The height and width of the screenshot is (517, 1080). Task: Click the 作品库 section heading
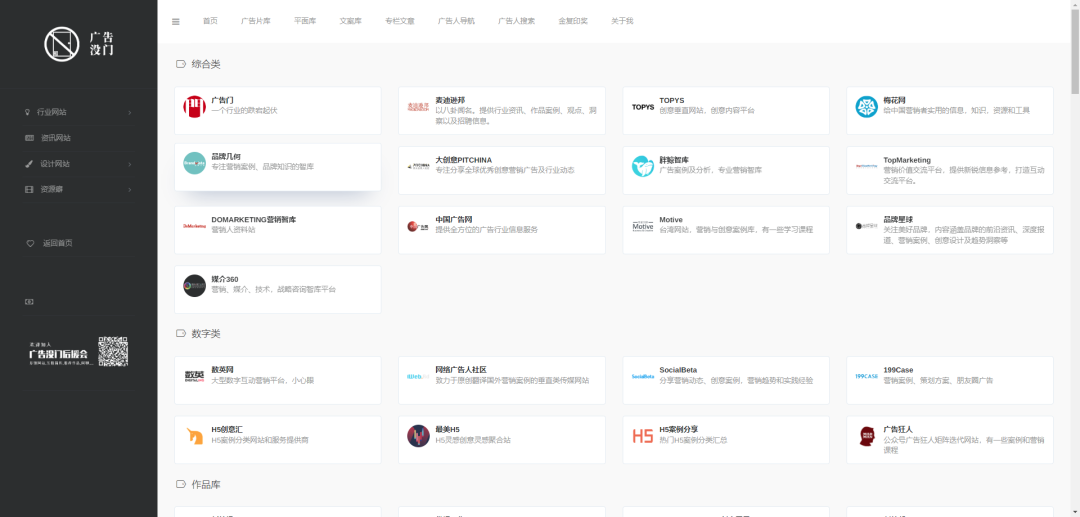206,485
